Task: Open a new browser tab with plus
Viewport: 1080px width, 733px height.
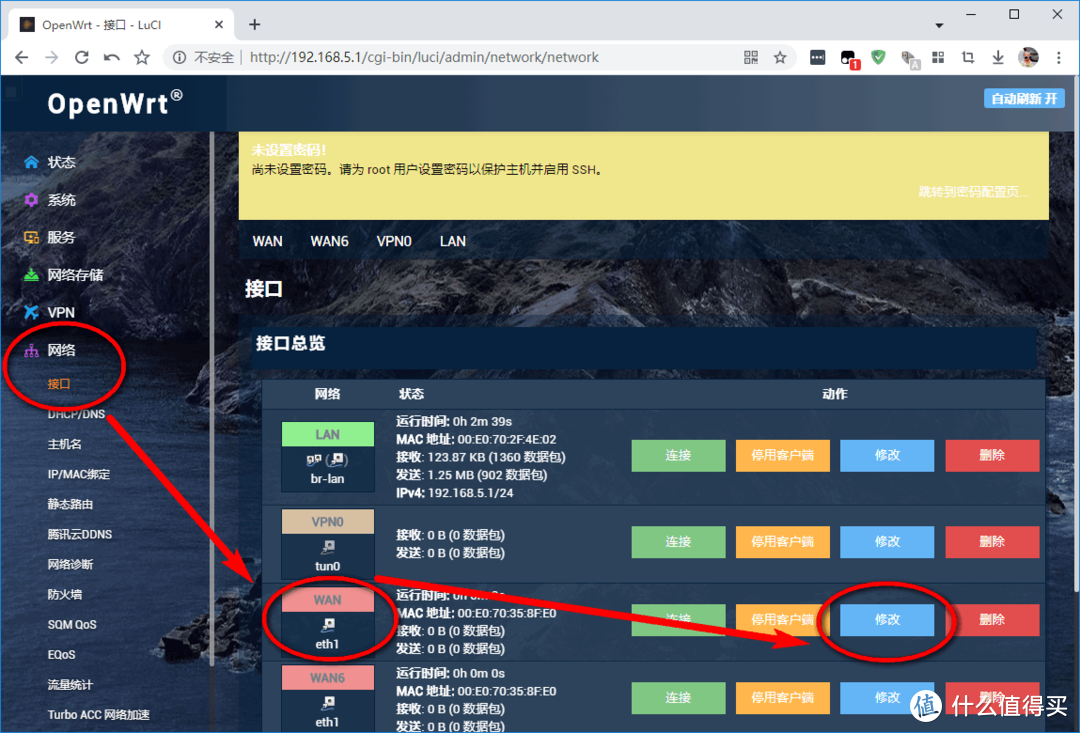Action: pos(255,24)
